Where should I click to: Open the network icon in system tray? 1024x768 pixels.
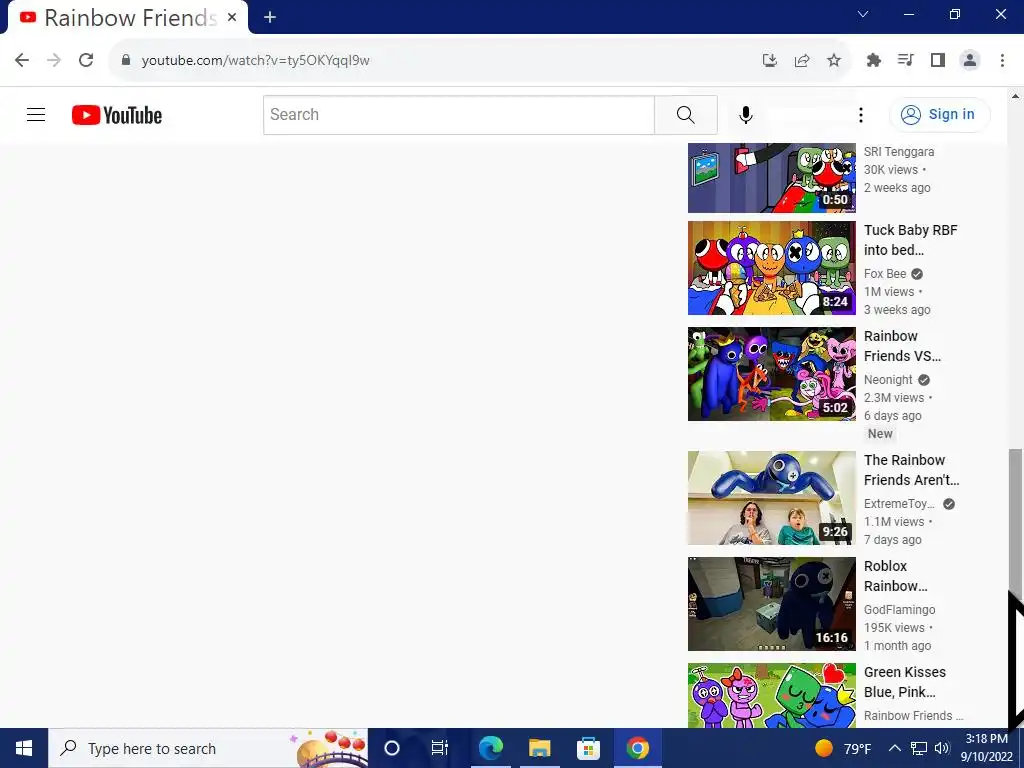click(x=919, y=748)
